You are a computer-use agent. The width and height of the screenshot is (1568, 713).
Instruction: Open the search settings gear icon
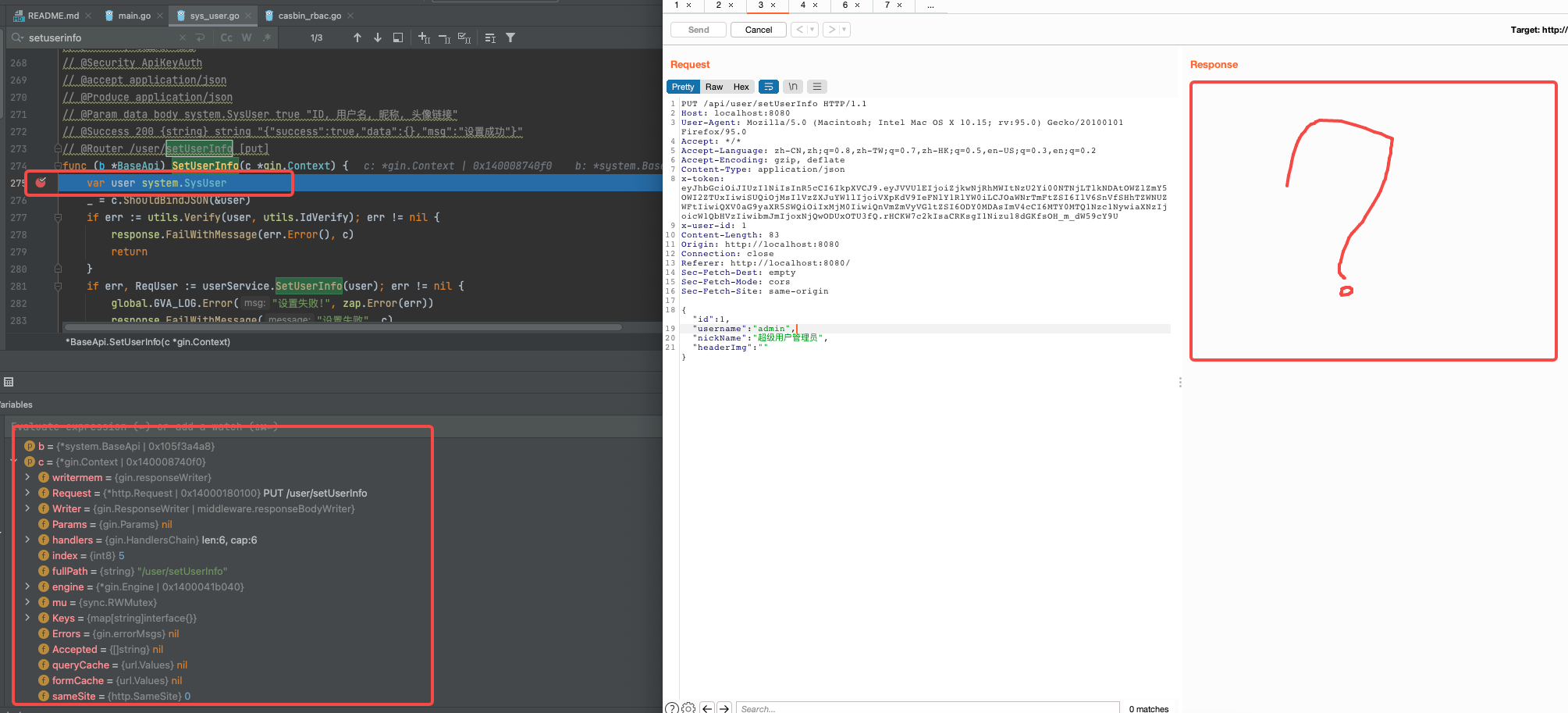coord(688,708)
